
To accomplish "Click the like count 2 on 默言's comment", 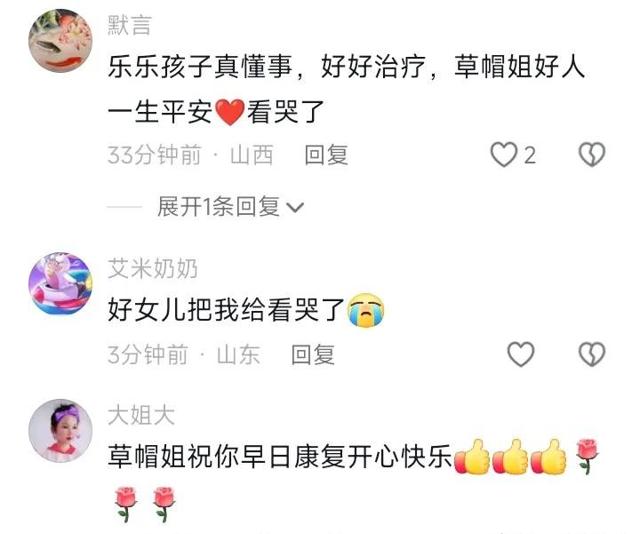I will [530, 156].
